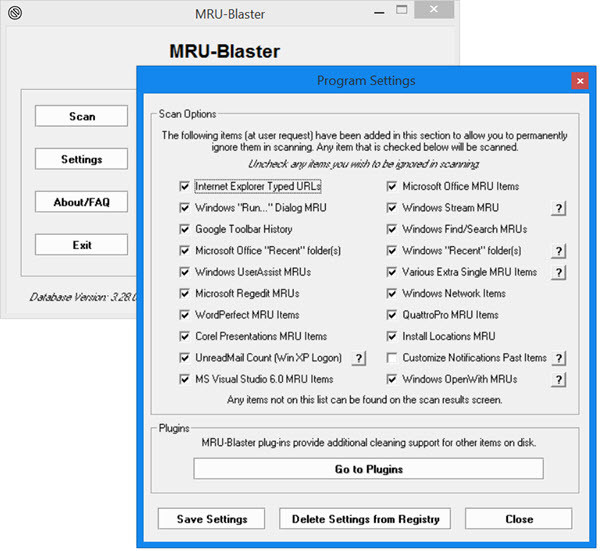The height and width of the screenshot is (551, 600).
Task: Uncheck Internet Explorer Typed URLs
Action: coord(184,186)
